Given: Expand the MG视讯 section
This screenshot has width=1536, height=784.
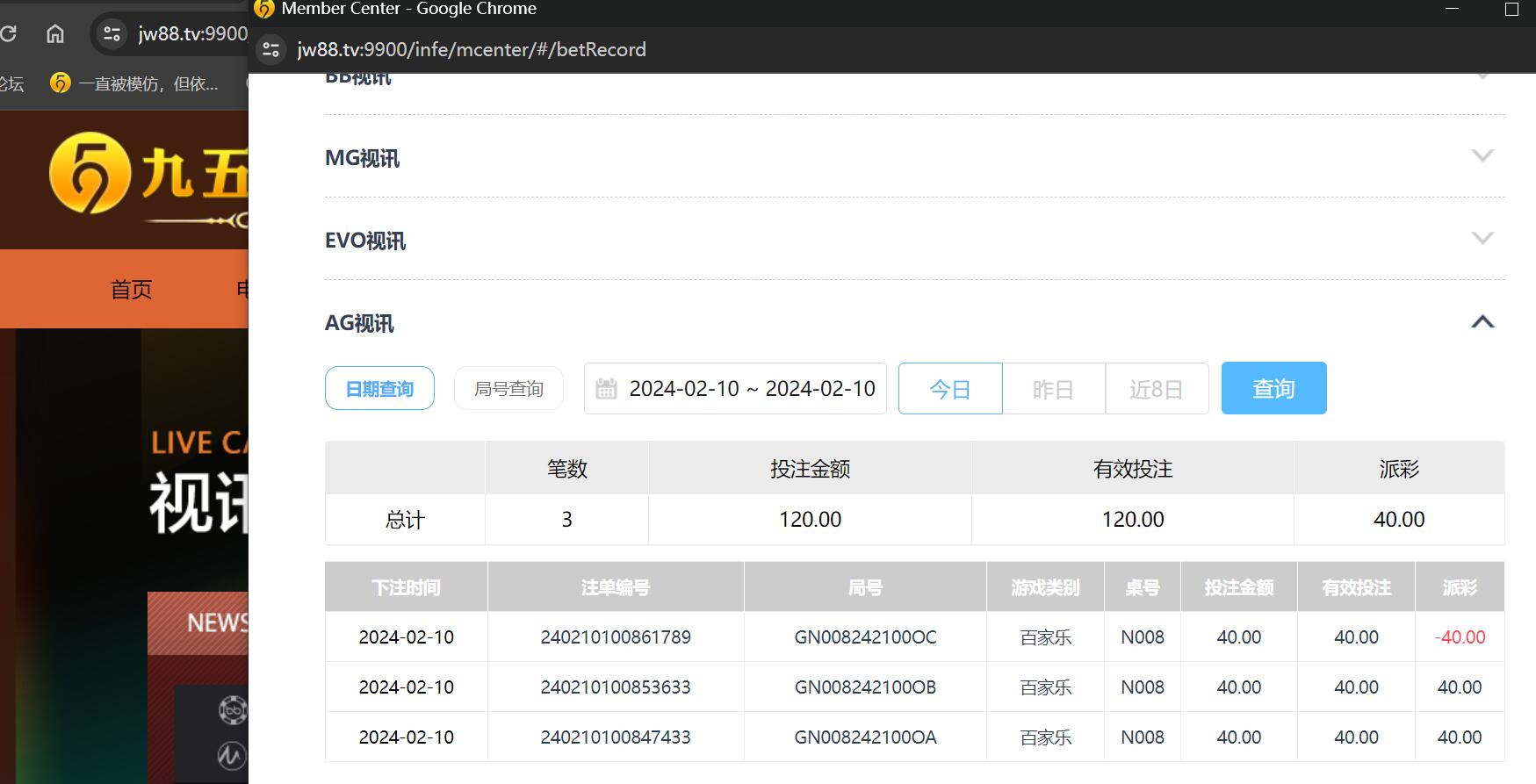Looking at the screenshot, I should tap(1482, 156).
